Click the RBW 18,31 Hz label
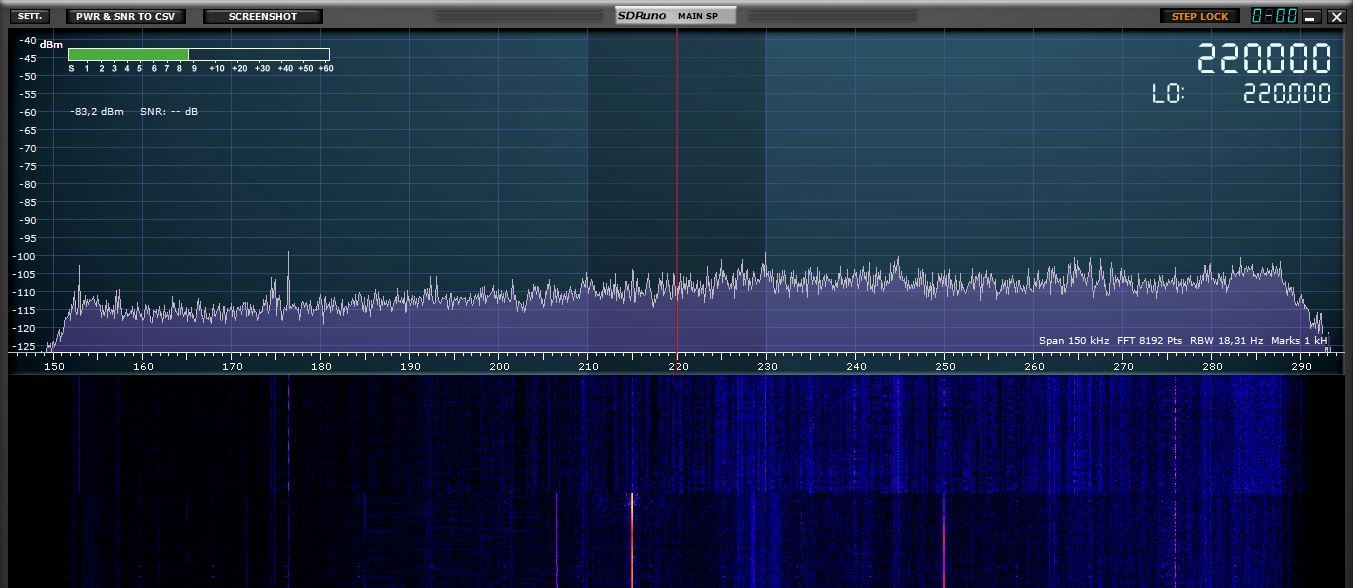 [x=1226, y=341]
